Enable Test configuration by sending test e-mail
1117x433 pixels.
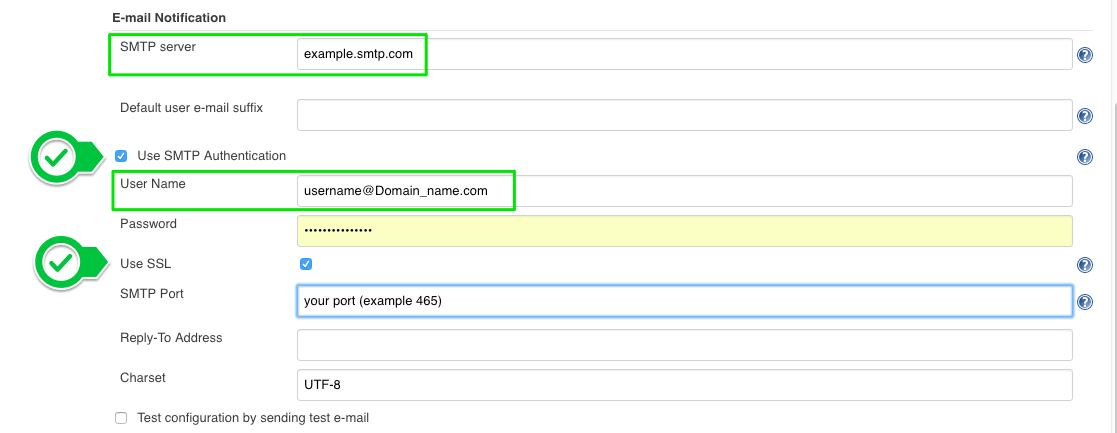tap(121, 418)
